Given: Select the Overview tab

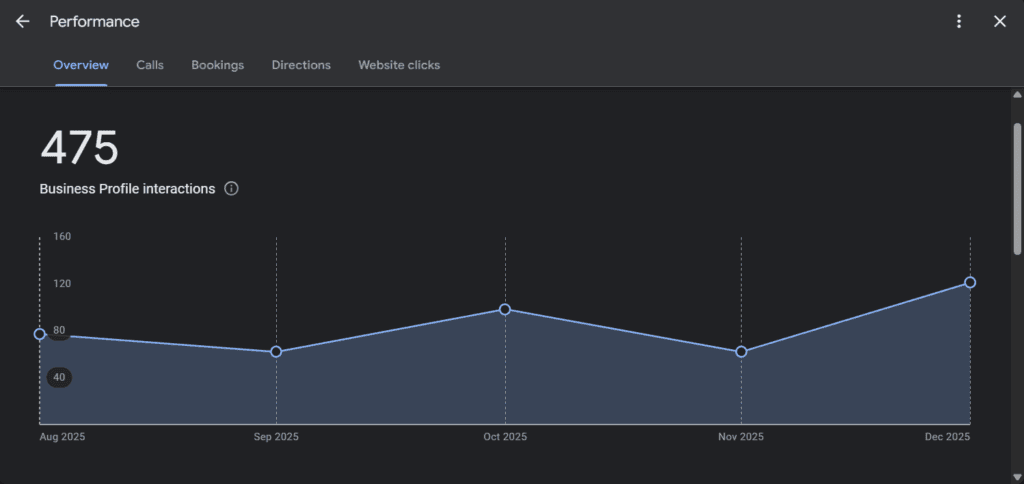Looking at the screenshot, I should (81, 65).
